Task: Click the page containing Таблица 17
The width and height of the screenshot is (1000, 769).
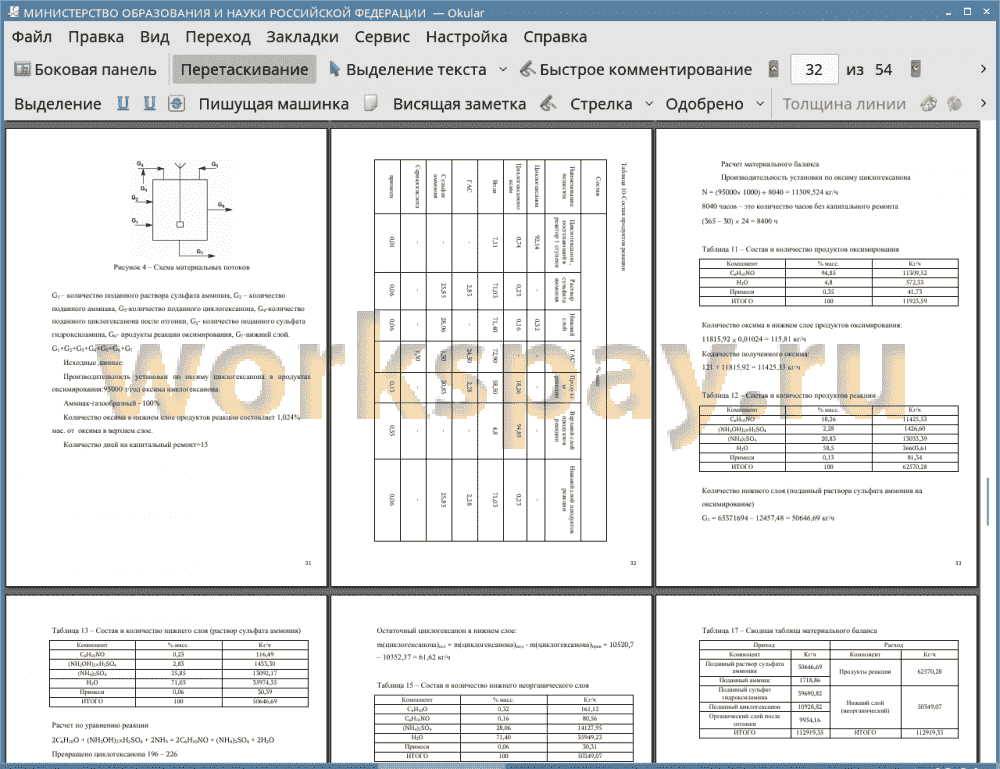Action: pyautogui.click(x=816, y=679)
